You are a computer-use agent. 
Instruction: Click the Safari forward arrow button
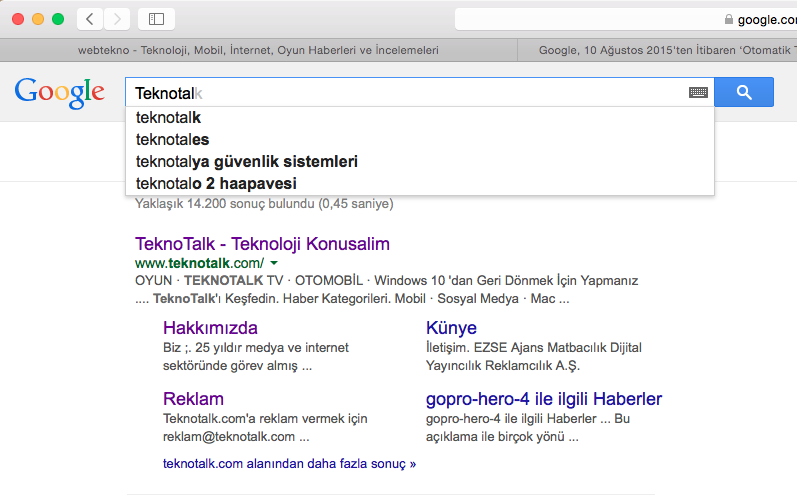(x=117, y=19)
